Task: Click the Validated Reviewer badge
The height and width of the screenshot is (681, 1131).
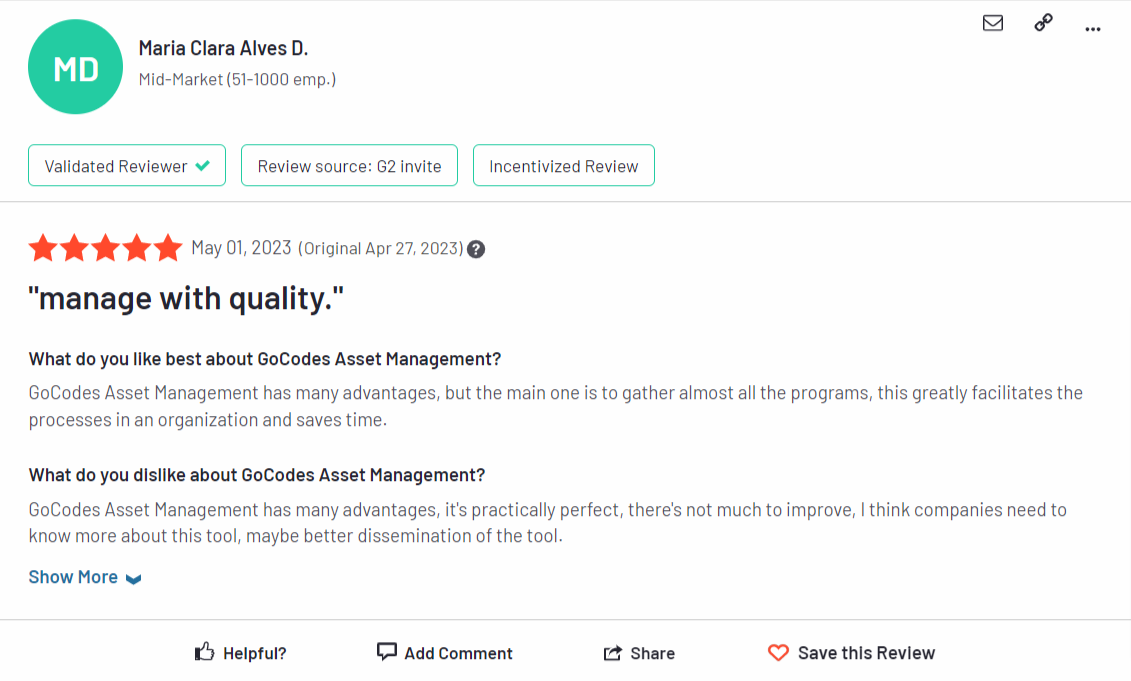Action: (127, 165)
